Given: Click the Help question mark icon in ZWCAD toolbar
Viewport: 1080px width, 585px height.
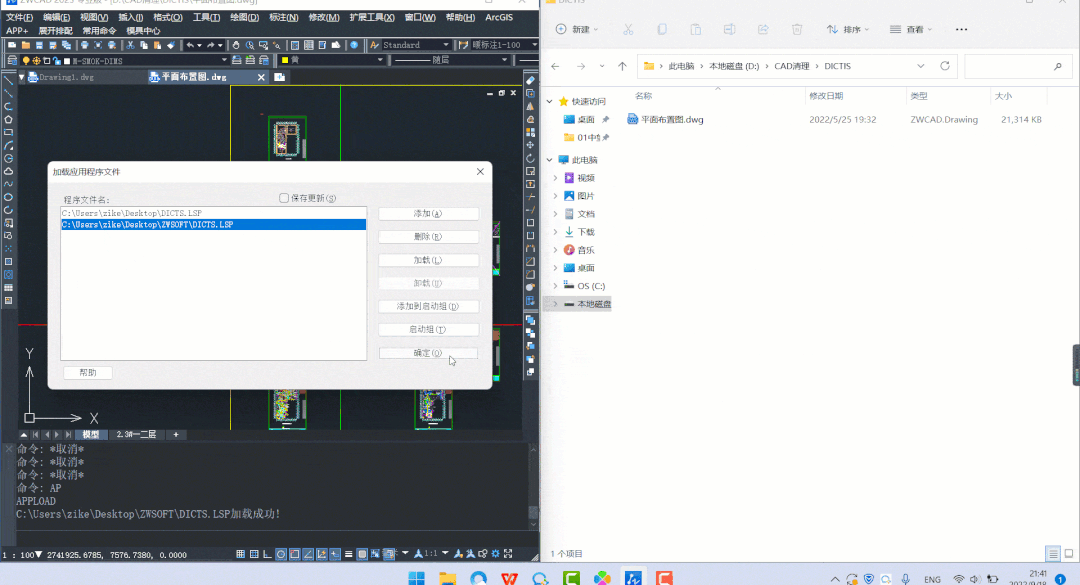Looking at the screenshot, I should [354, 45].
